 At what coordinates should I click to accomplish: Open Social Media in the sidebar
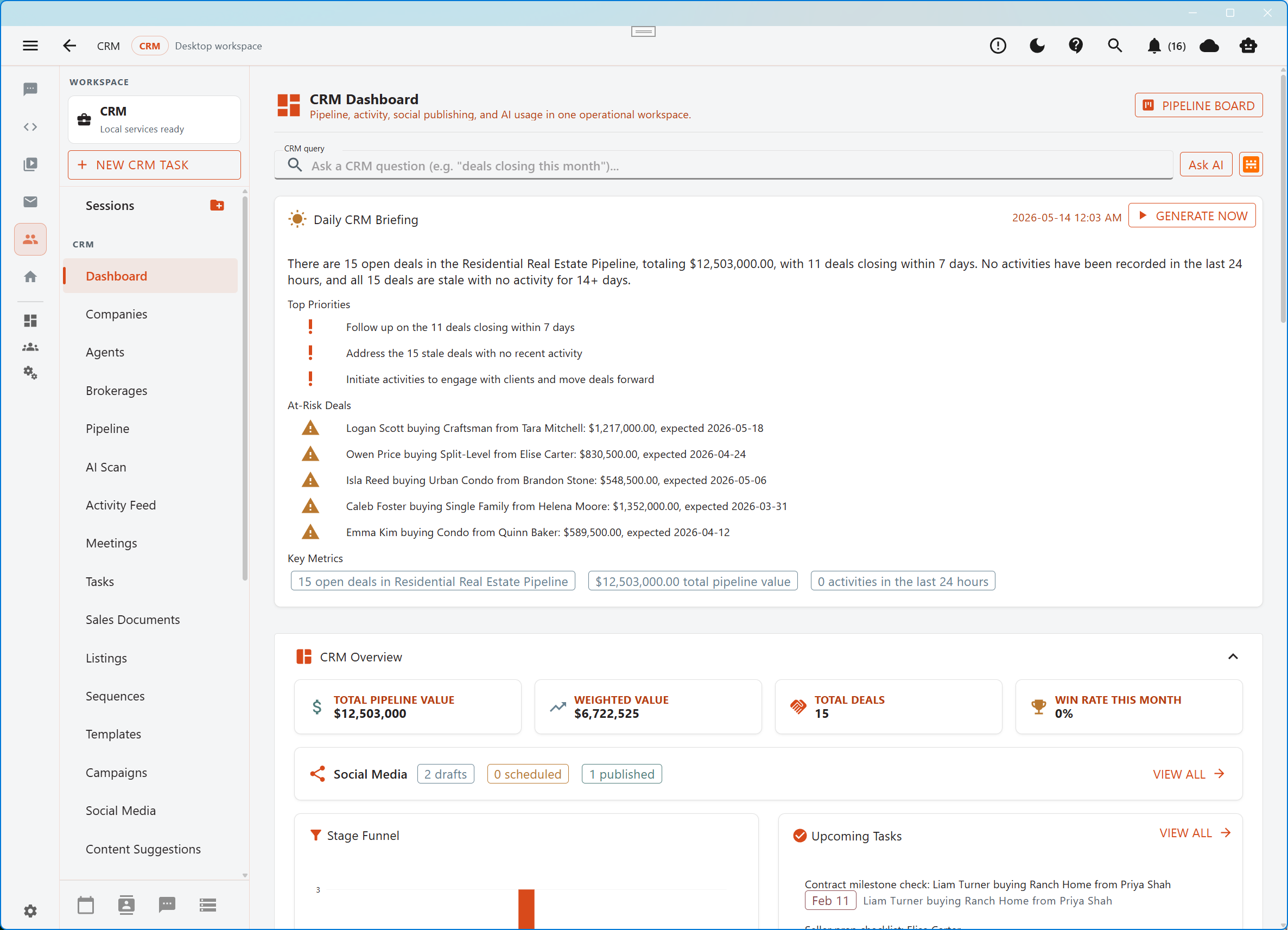pyautogui.click(x=150, y=811)
